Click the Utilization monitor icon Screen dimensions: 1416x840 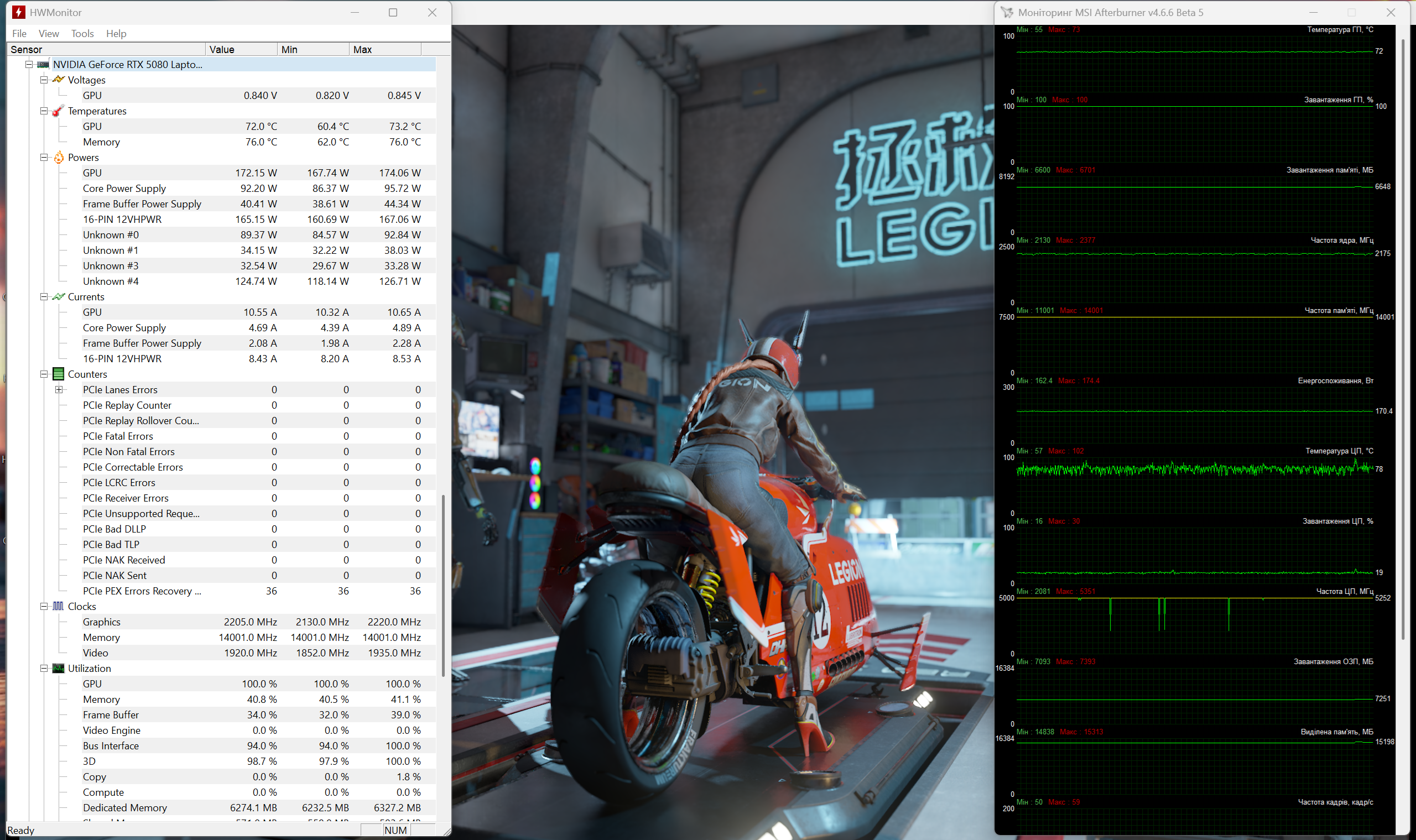point(58,669)
